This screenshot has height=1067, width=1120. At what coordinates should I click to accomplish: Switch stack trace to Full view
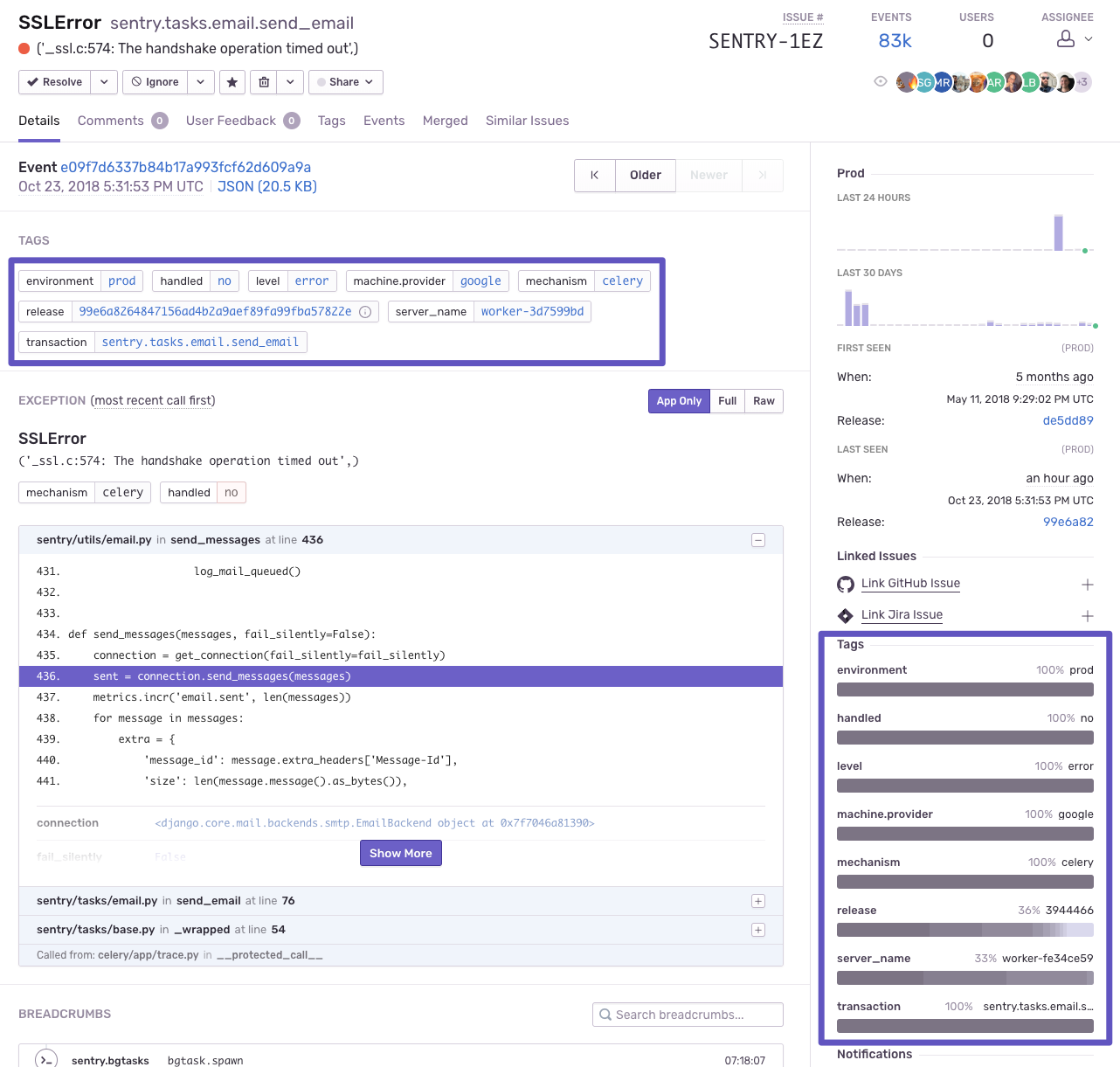pos(727,401)
